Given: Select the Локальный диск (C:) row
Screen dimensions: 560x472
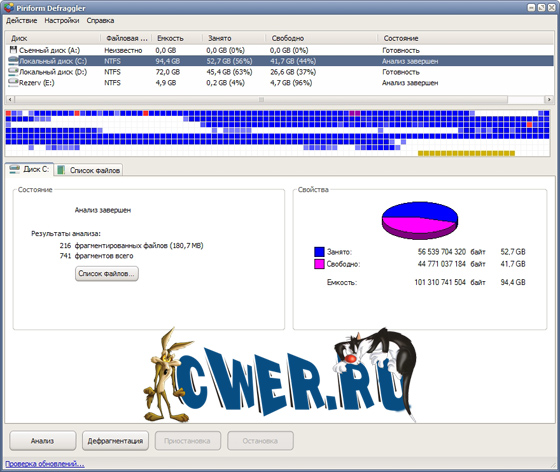Looking at the screenshot, I should [x=280, y=61].
